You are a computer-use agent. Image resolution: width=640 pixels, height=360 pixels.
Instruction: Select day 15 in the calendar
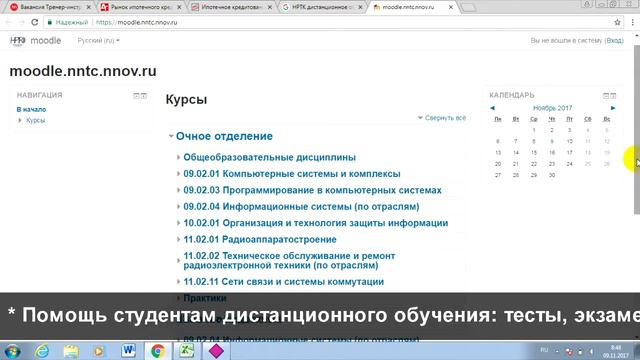(533, 153)
